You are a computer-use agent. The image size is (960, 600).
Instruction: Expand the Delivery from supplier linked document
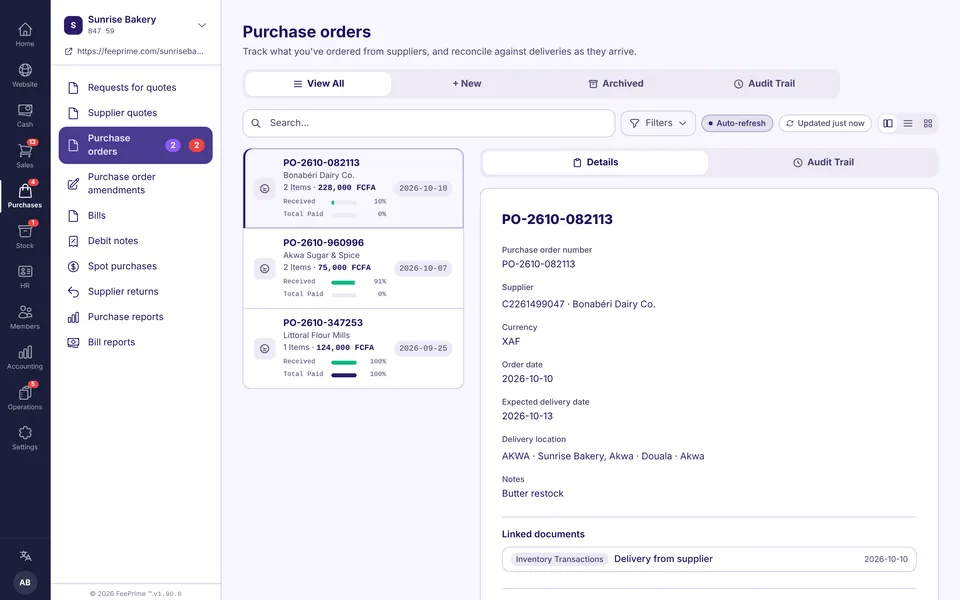tap(709, 559)
